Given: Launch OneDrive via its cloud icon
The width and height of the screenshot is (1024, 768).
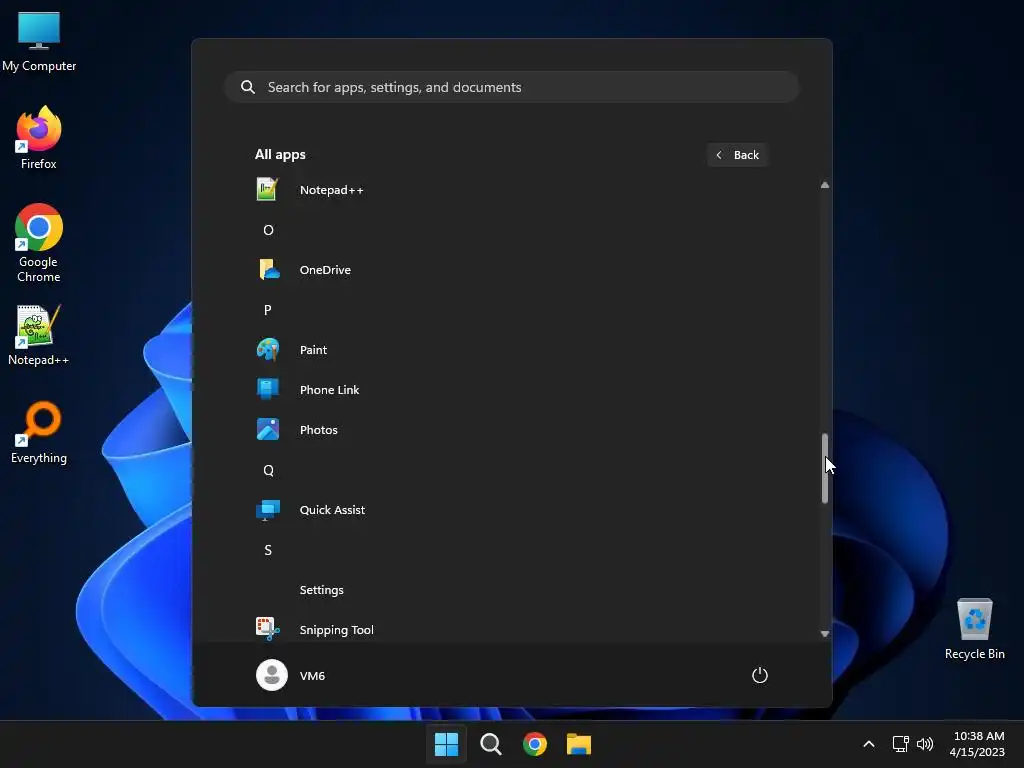Looking at the screenshot, I should (268, 269).
